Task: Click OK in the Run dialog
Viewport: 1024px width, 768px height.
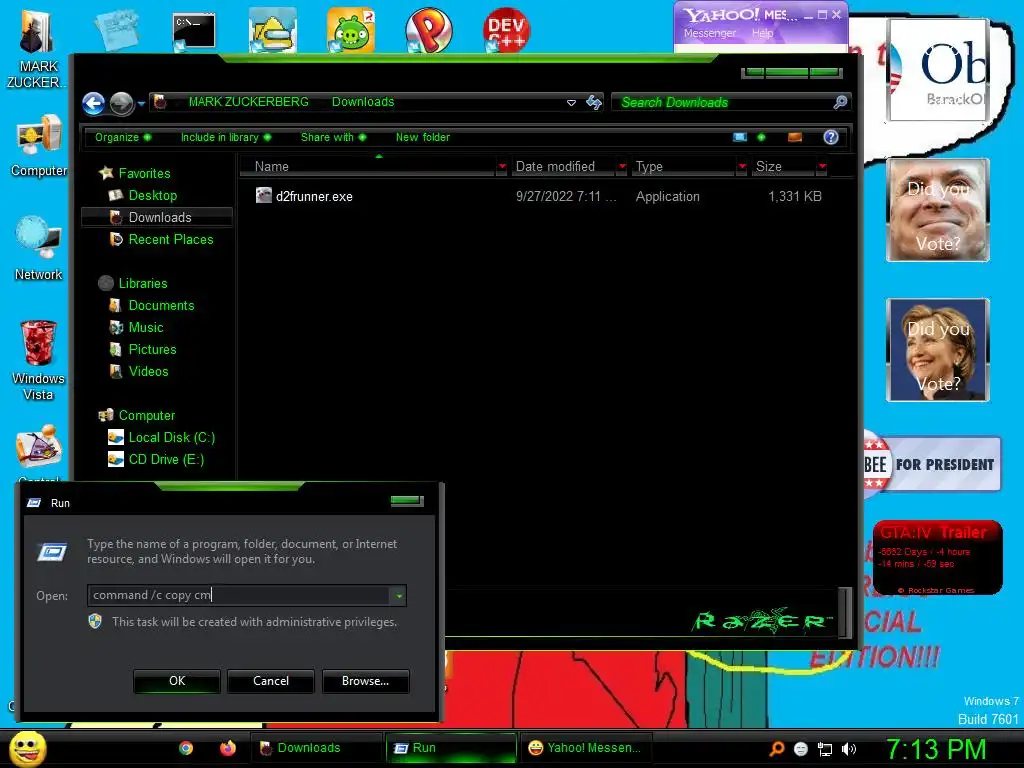Action: [x=177, y=680]
